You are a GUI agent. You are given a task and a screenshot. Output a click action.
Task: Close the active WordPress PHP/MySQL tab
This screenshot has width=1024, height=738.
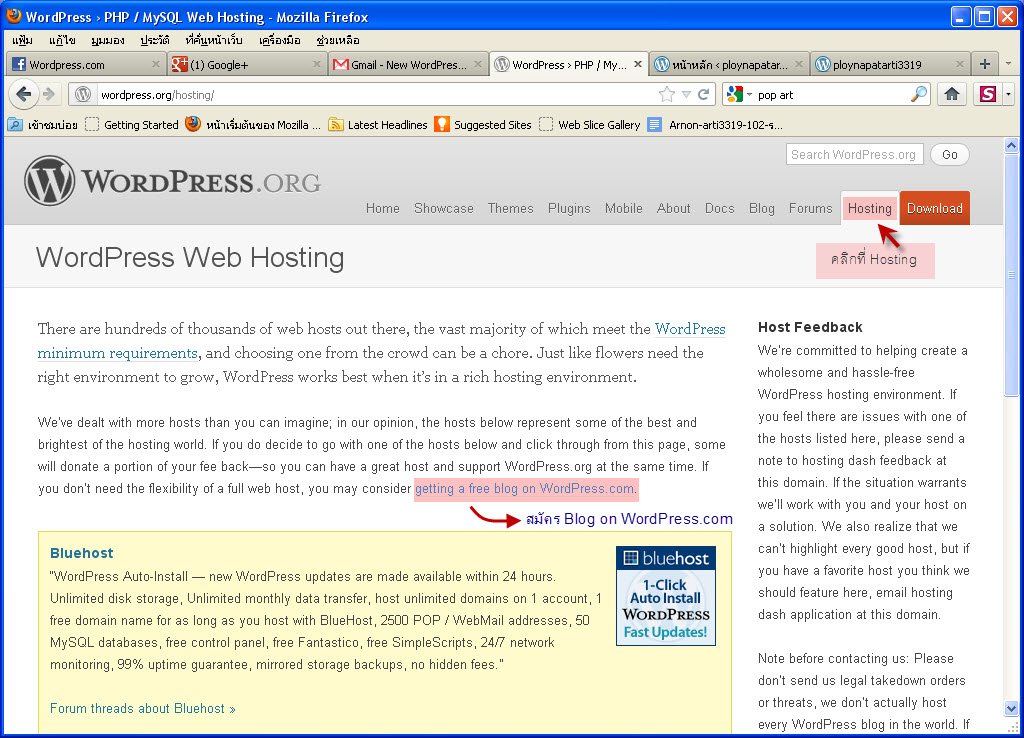[638, 64]
